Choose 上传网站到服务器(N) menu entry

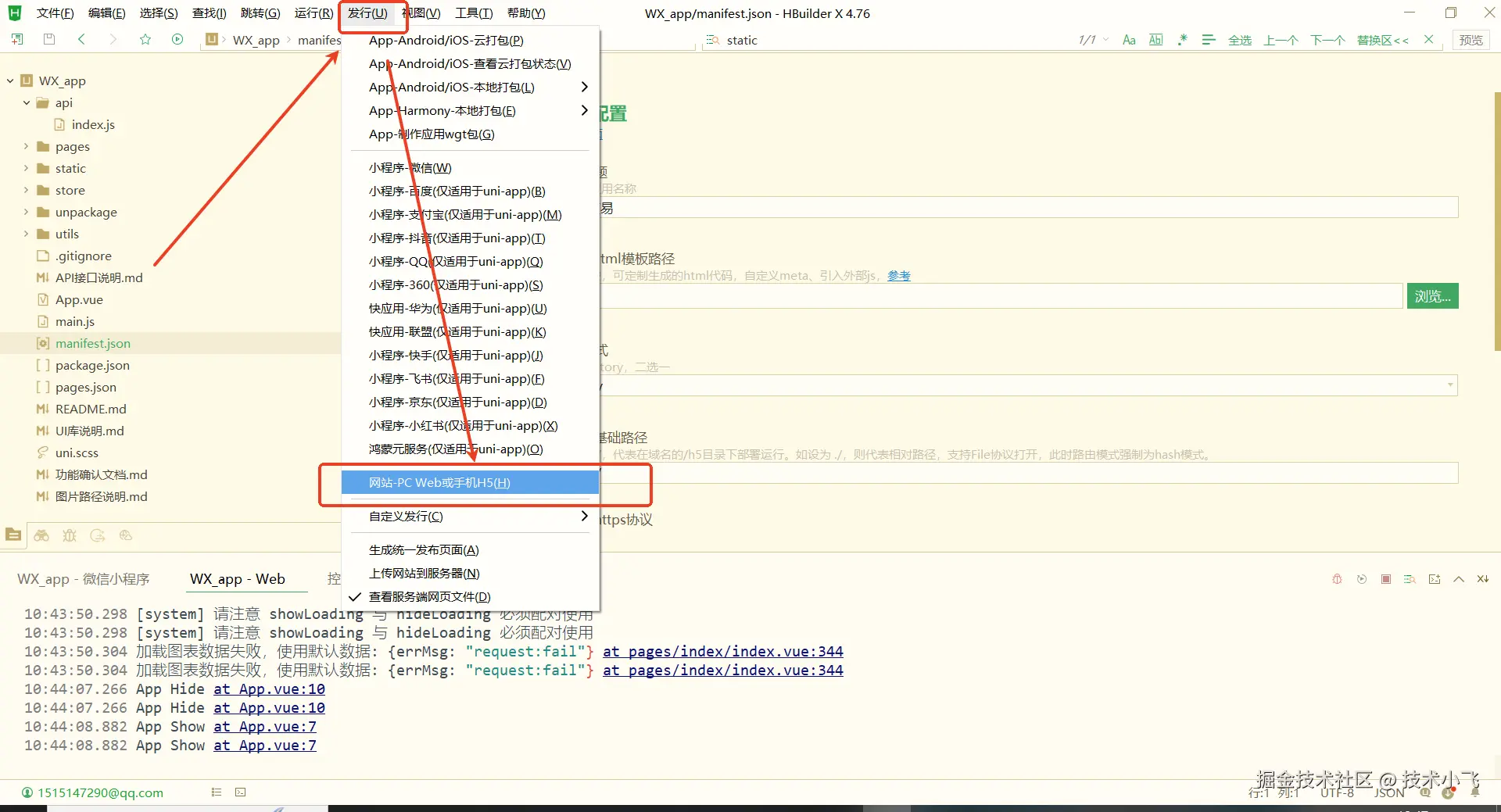point(471,574)
